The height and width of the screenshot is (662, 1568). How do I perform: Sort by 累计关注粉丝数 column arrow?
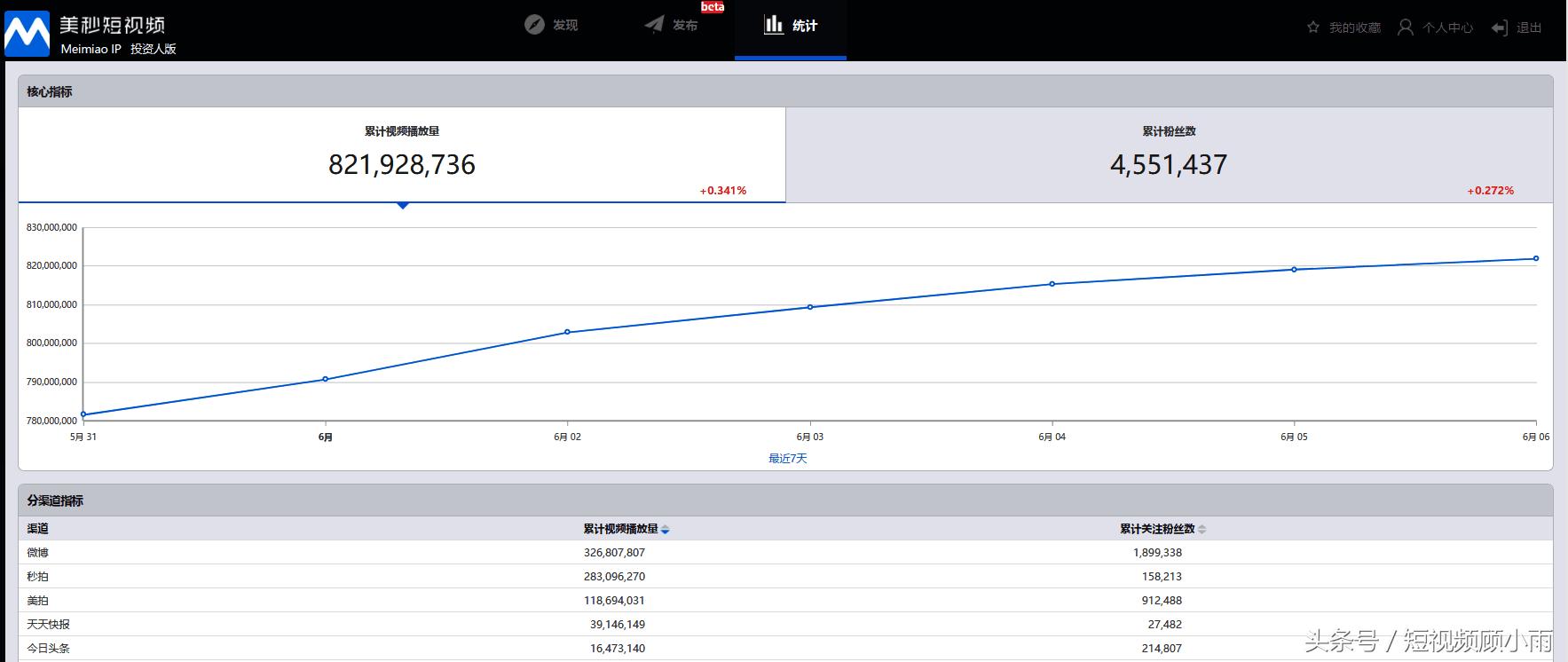[1202, 530]
